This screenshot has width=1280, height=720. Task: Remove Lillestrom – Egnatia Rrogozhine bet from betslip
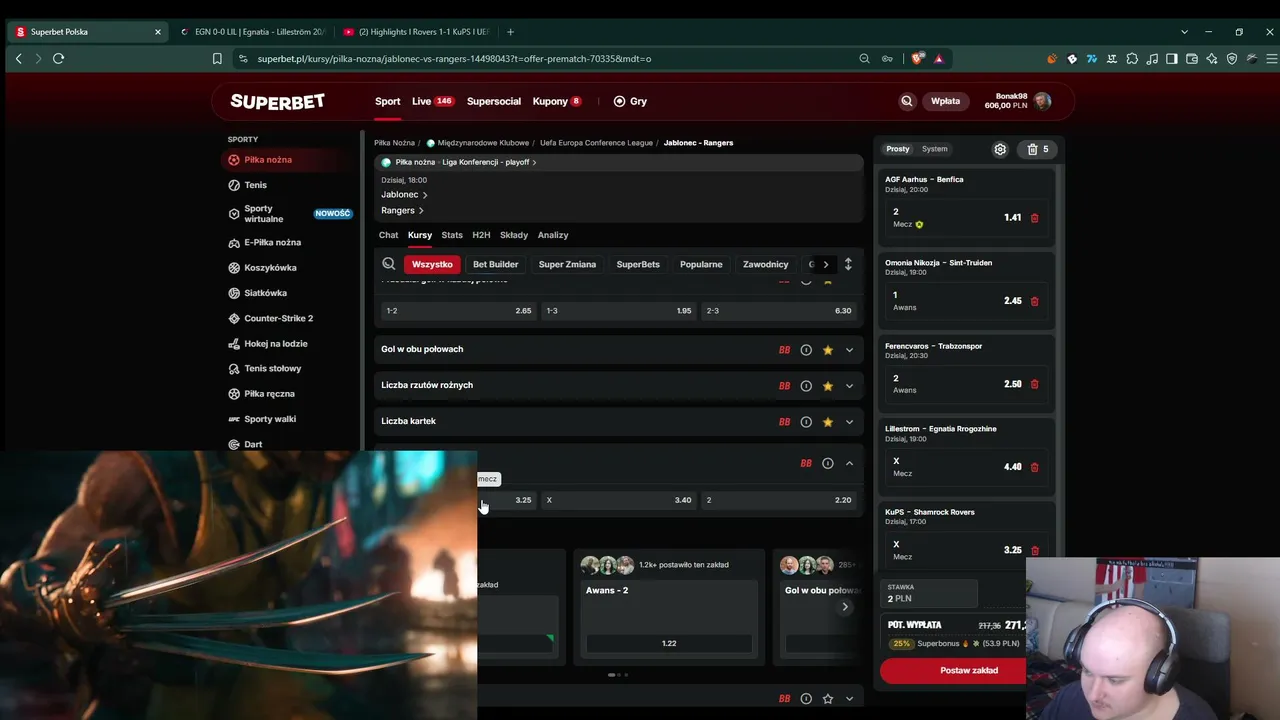1035,467
